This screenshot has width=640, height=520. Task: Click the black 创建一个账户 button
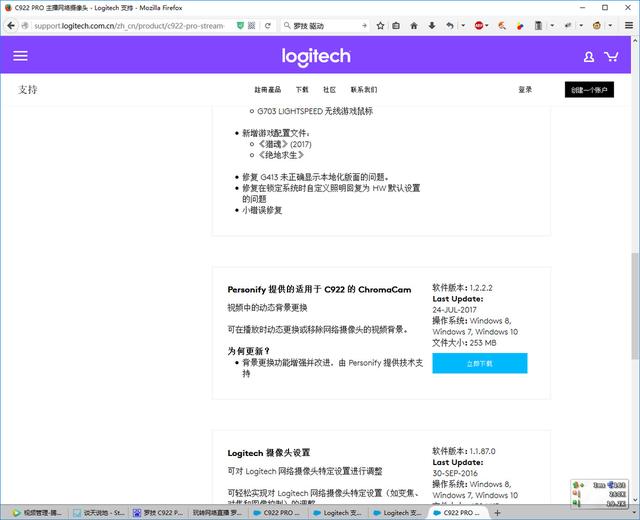pos(589,90)
